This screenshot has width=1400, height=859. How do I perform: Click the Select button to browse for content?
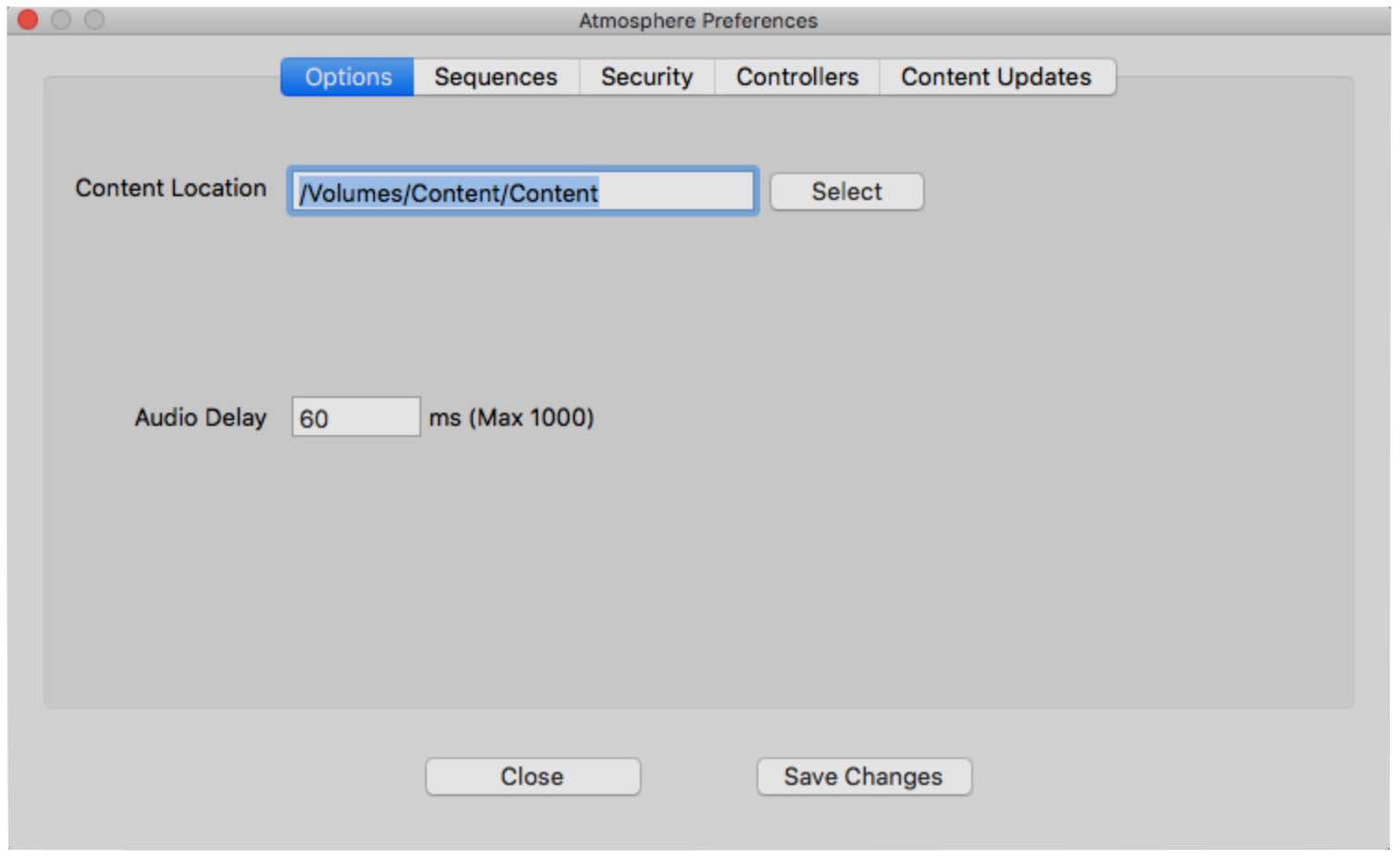[x=845, y=192]
